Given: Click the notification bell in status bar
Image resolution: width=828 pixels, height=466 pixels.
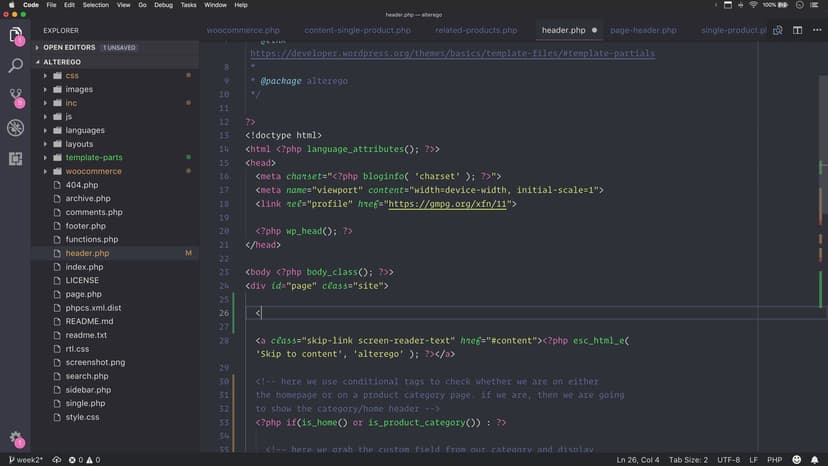Looking at the screenshot, I should pos(815,459).
